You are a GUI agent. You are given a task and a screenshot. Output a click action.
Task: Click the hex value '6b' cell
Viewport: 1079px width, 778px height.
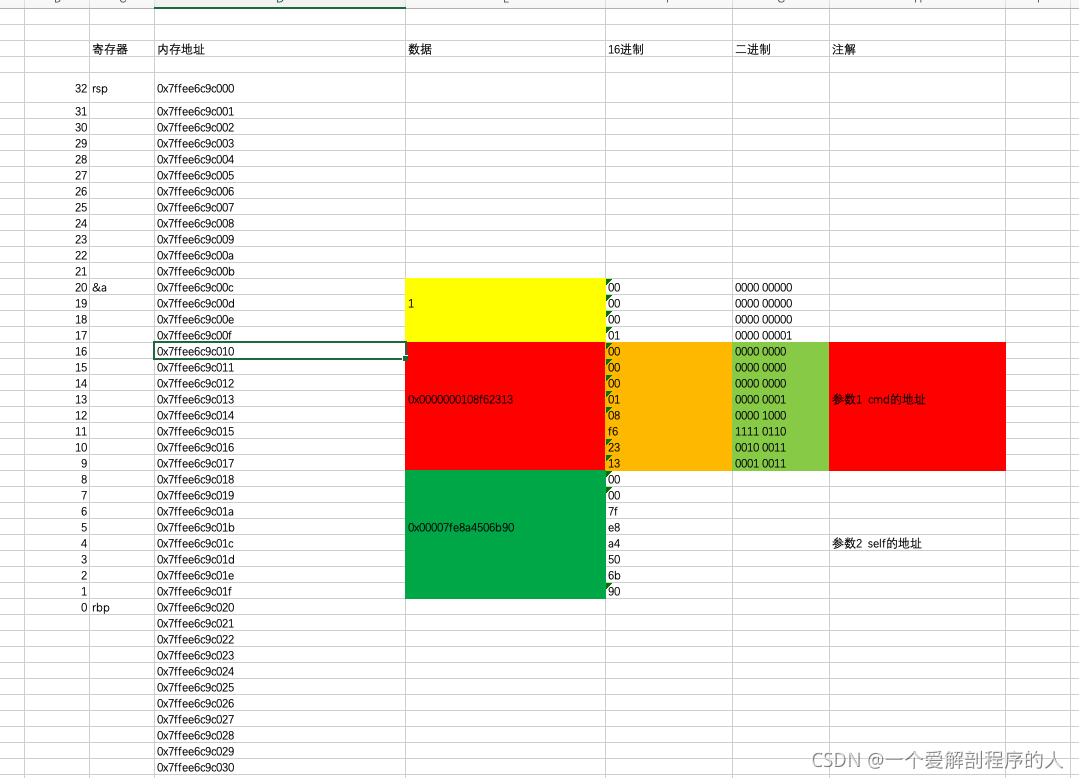(669, 575)
